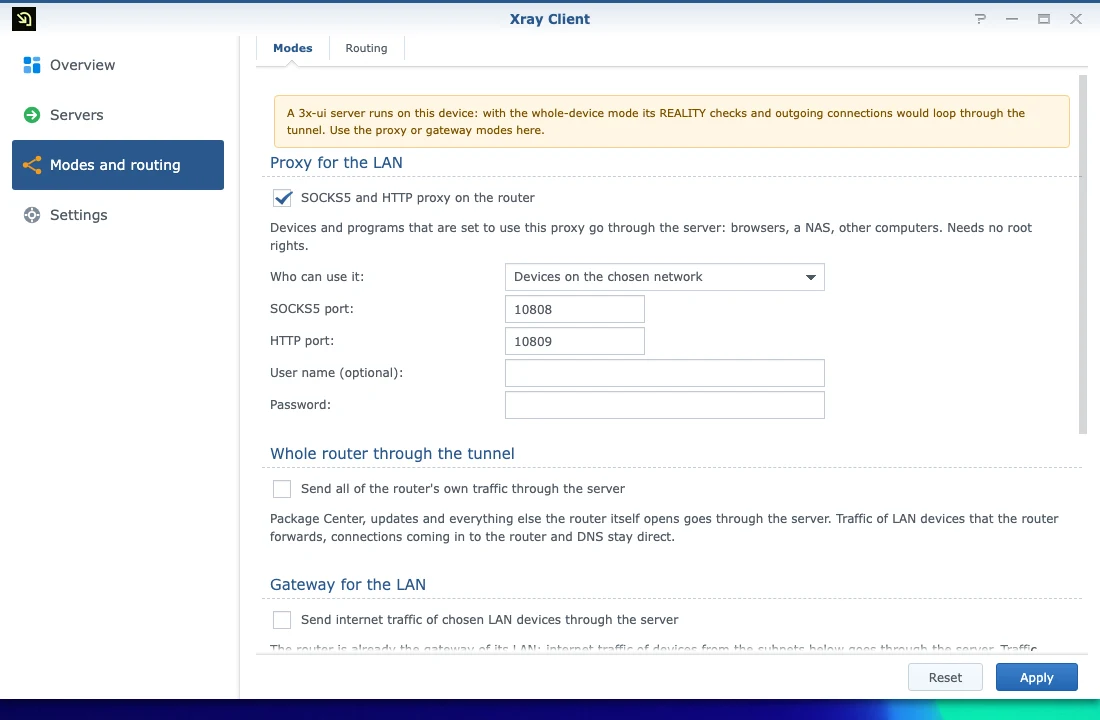The width and height of the screenshot is (1100, 720).
Task: Select the Modes tab
Action: (x=293, y=48)
